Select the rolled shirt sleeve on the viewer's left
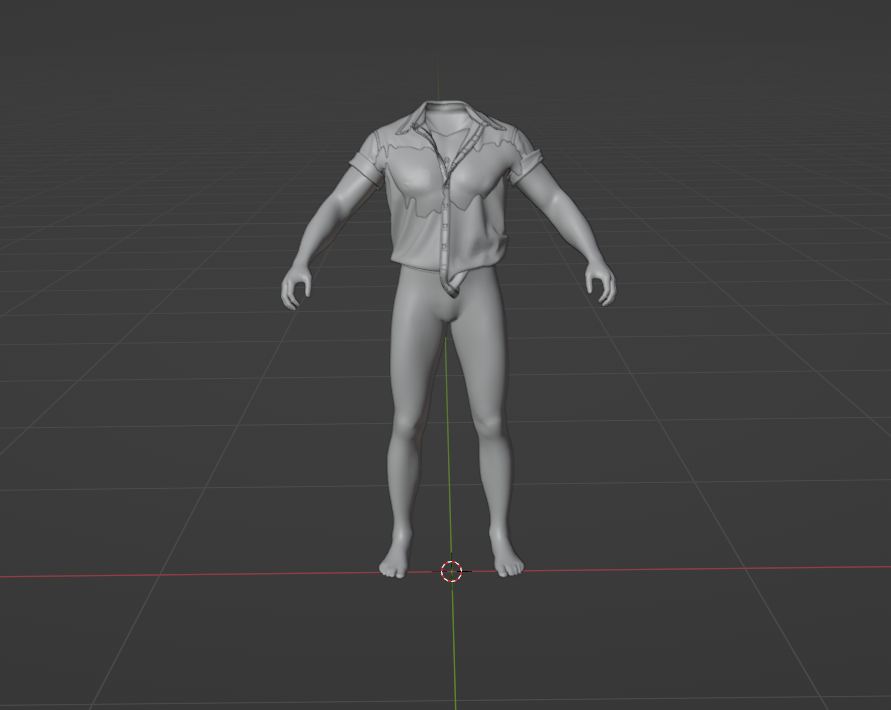 coord(367,160)
